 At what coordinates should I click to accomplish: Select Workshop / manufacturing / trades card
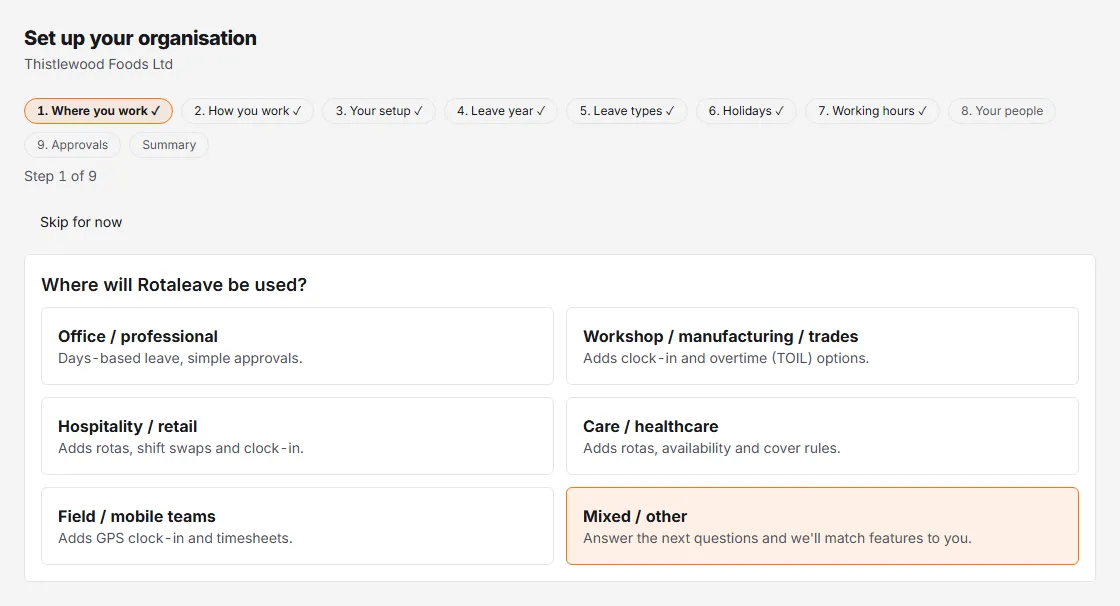tap(822, 346)
